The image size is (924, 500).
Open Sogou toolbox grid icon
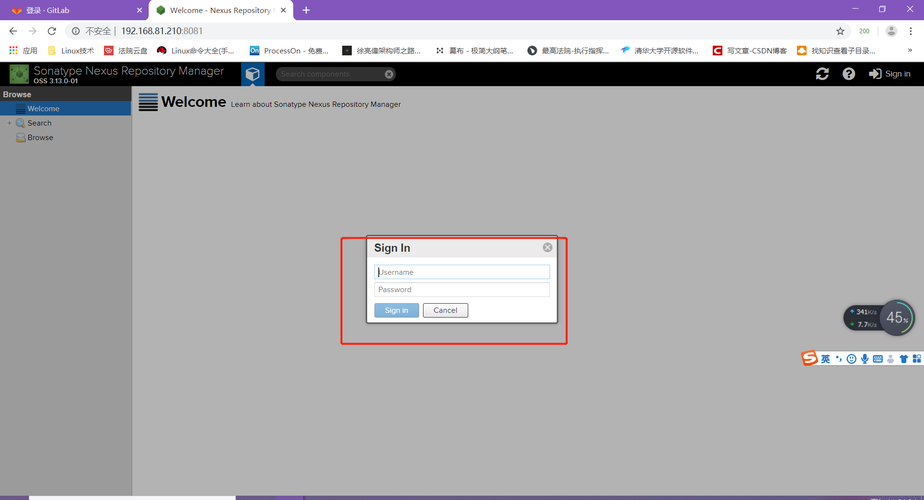916,358
